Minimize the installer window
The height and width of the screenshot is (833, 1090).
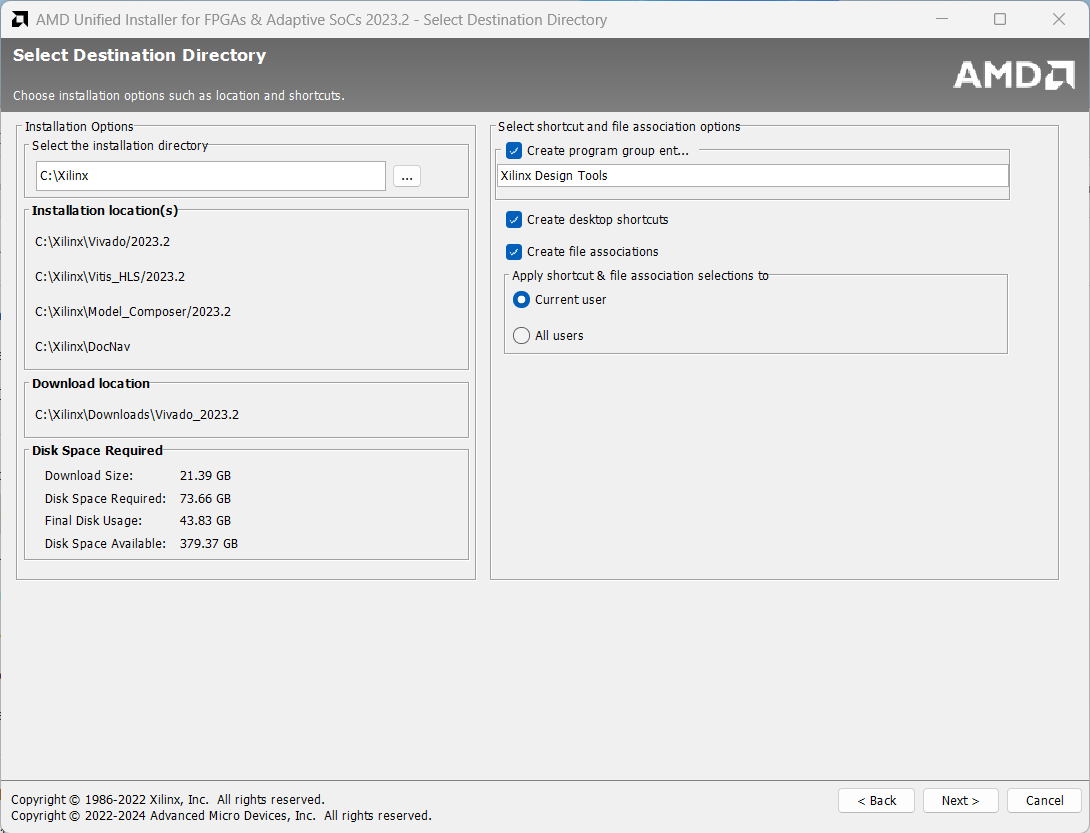941,19
